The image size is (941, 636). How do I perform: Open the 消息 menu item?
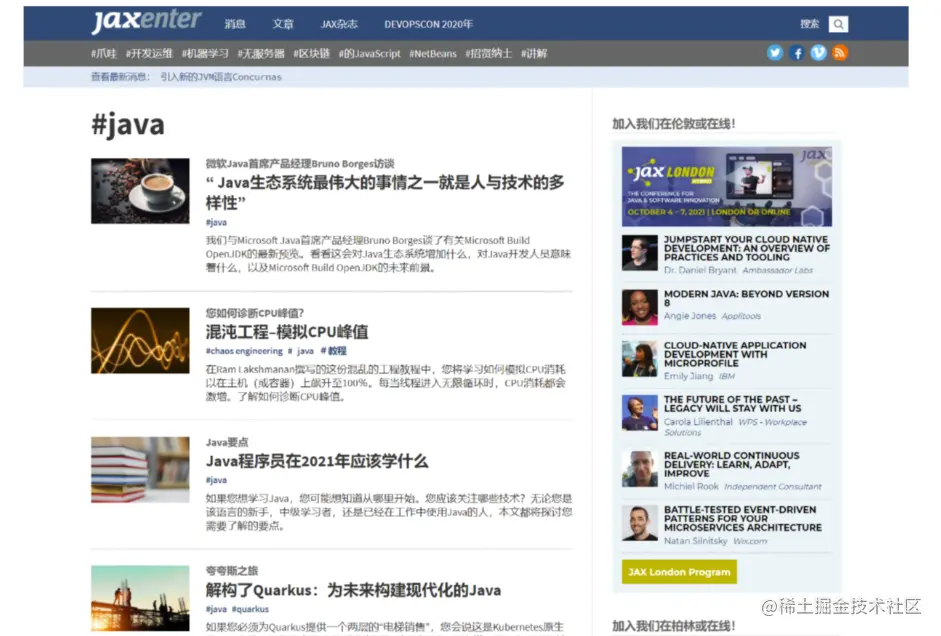pos(235,24)
